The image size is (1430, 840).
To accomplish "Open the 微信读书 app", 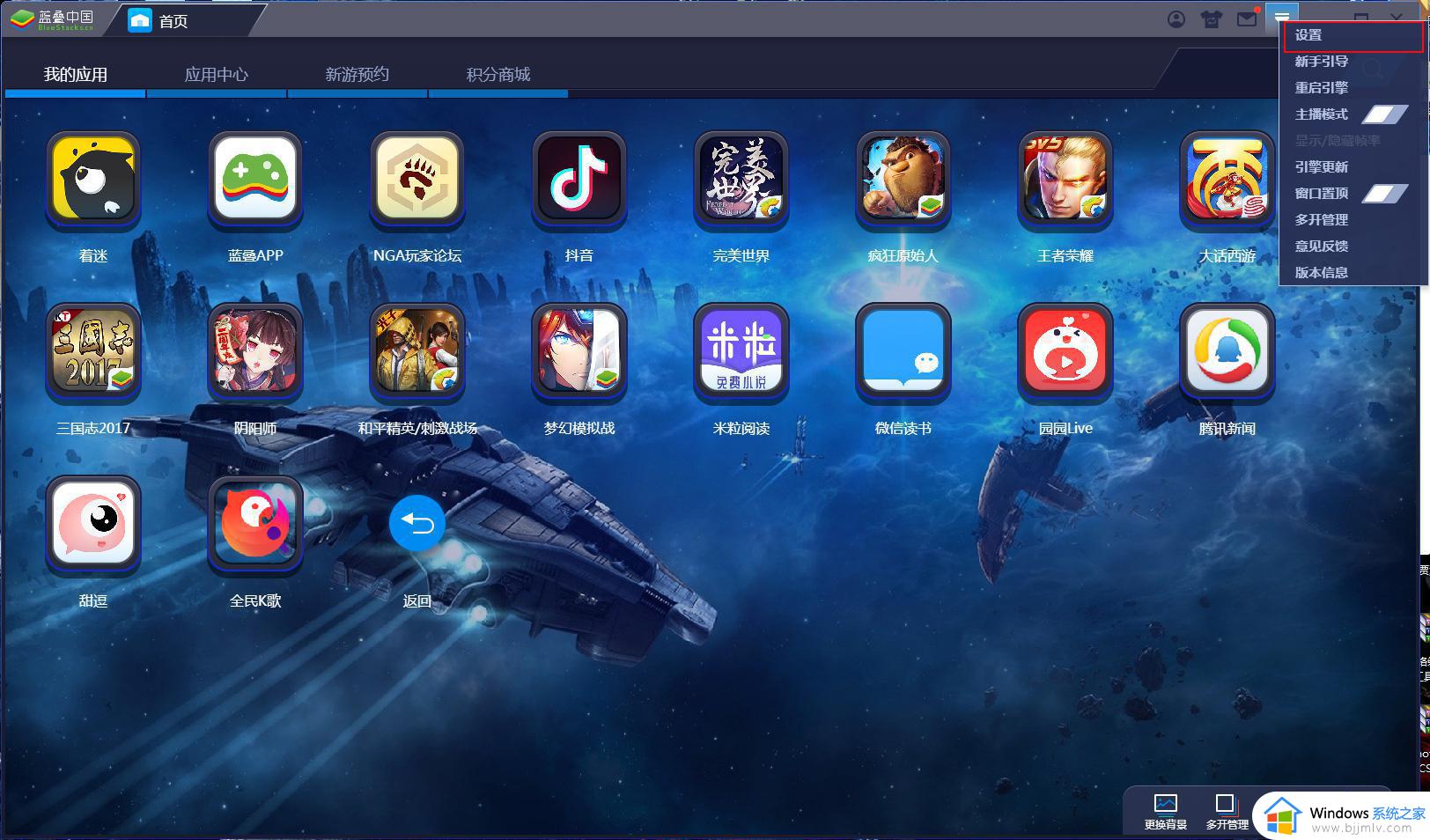I will [903, 351].
